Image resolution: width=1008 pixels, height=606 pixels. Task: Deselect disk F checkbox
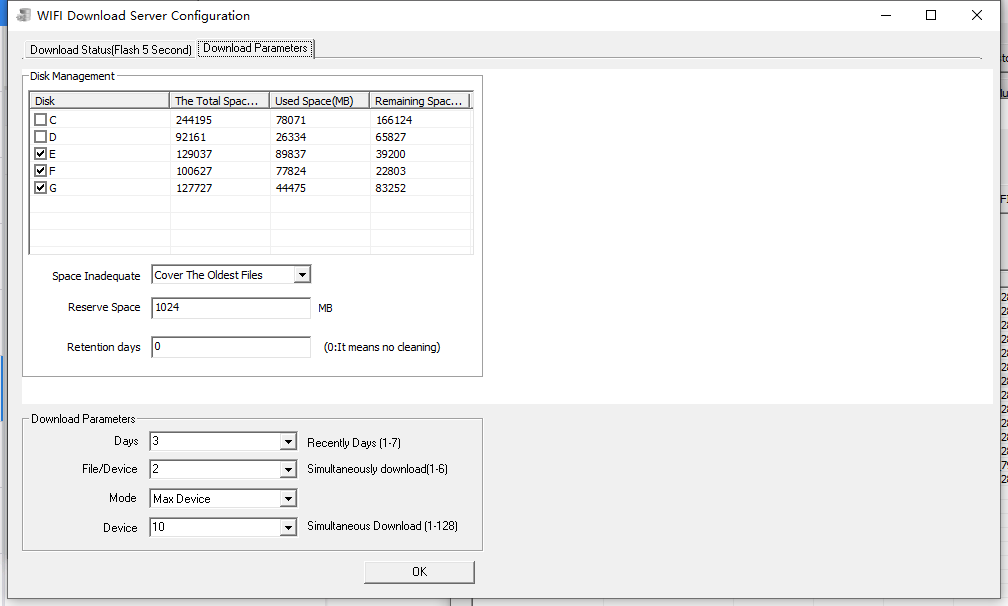[41, 171]
